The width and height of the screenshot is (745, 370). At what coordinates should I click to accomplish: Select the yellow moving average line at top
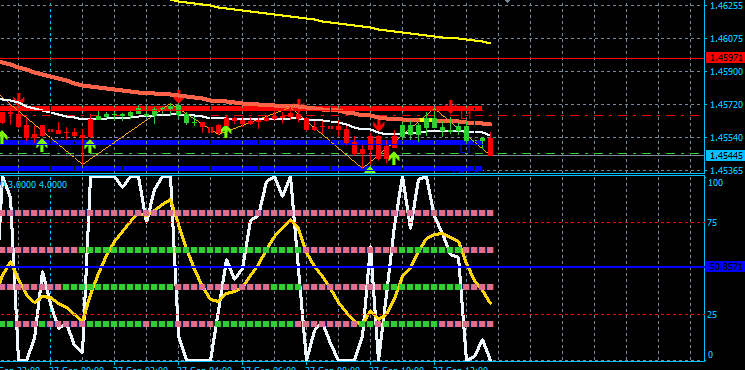[333, 21]
